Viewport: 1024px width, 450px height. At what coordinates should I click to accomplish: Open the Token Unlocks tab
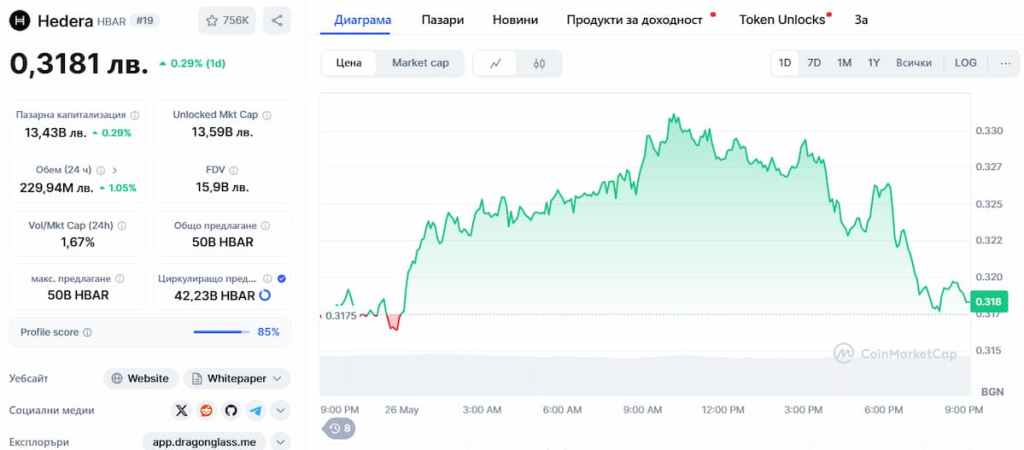782,20
